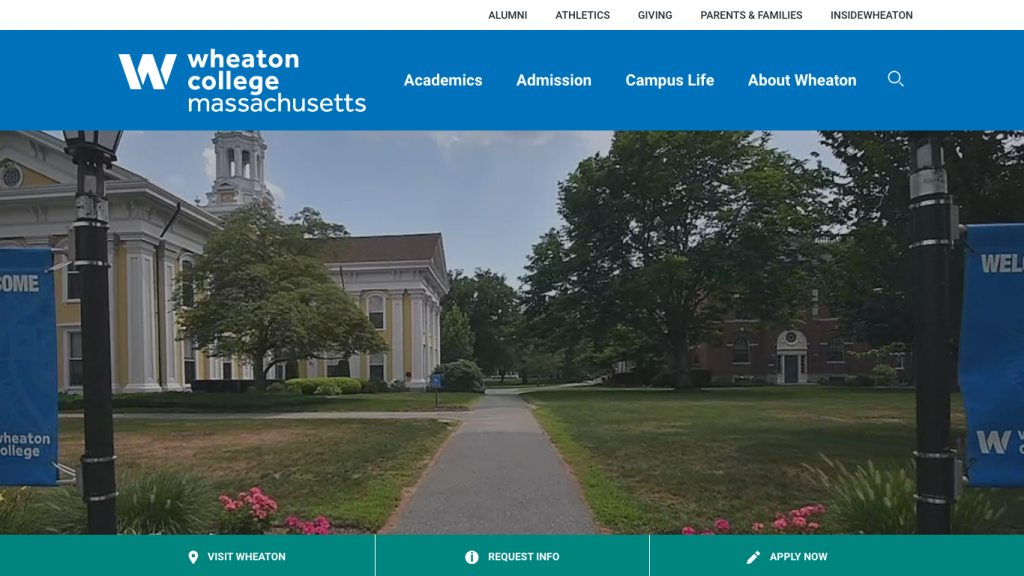Viewport: 1024px width, 576px height.
Task: Open the Athletics link in top bar
Action: click(583, 15)
